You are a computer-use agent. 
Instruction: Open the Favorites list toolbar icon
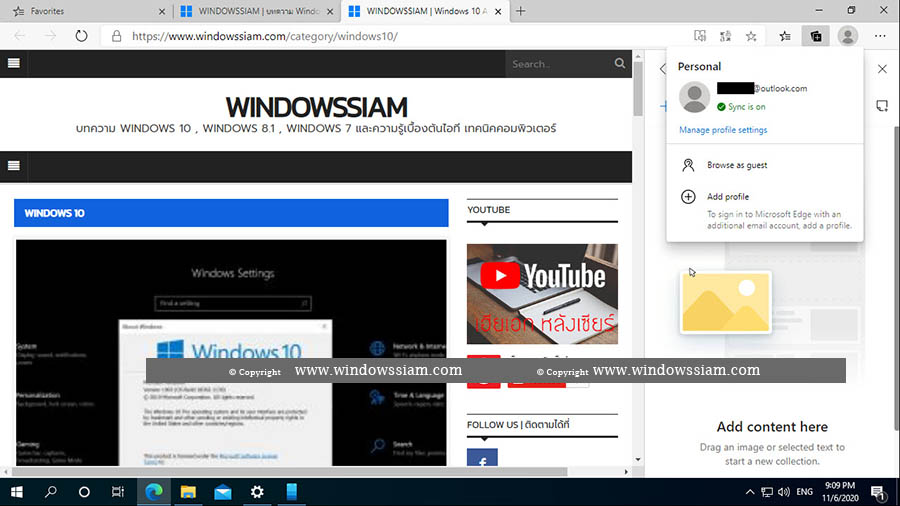coord(785,36)
